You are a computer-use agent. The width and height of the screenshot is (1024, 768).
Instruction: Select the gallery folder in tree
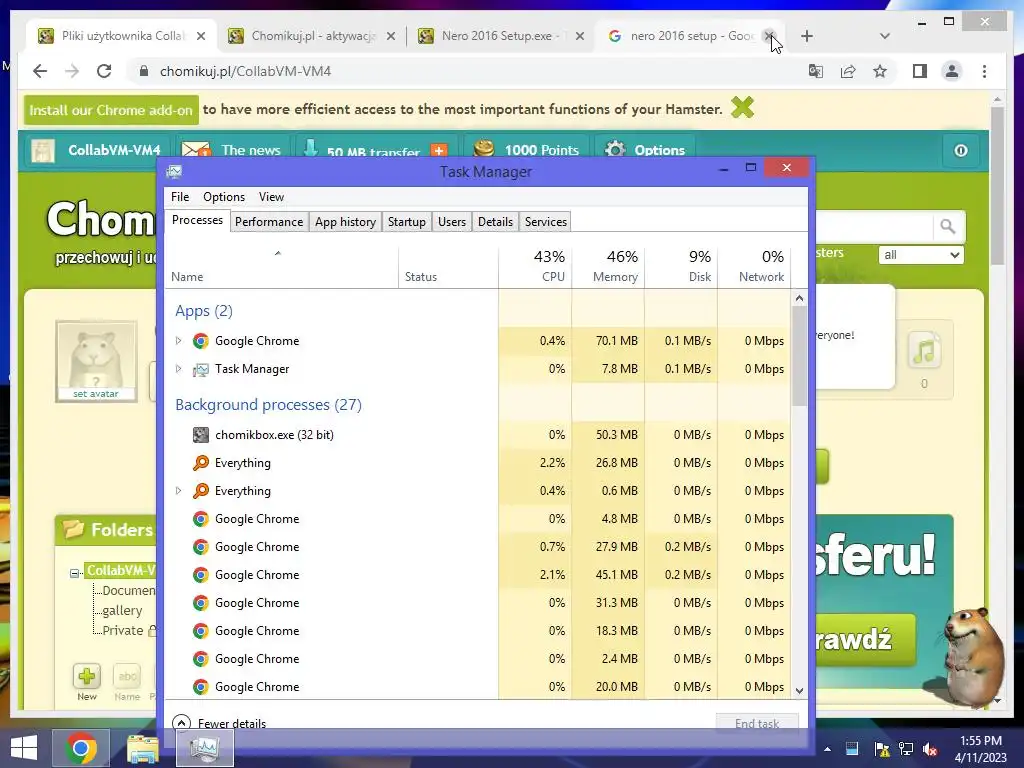pos(122,610)
